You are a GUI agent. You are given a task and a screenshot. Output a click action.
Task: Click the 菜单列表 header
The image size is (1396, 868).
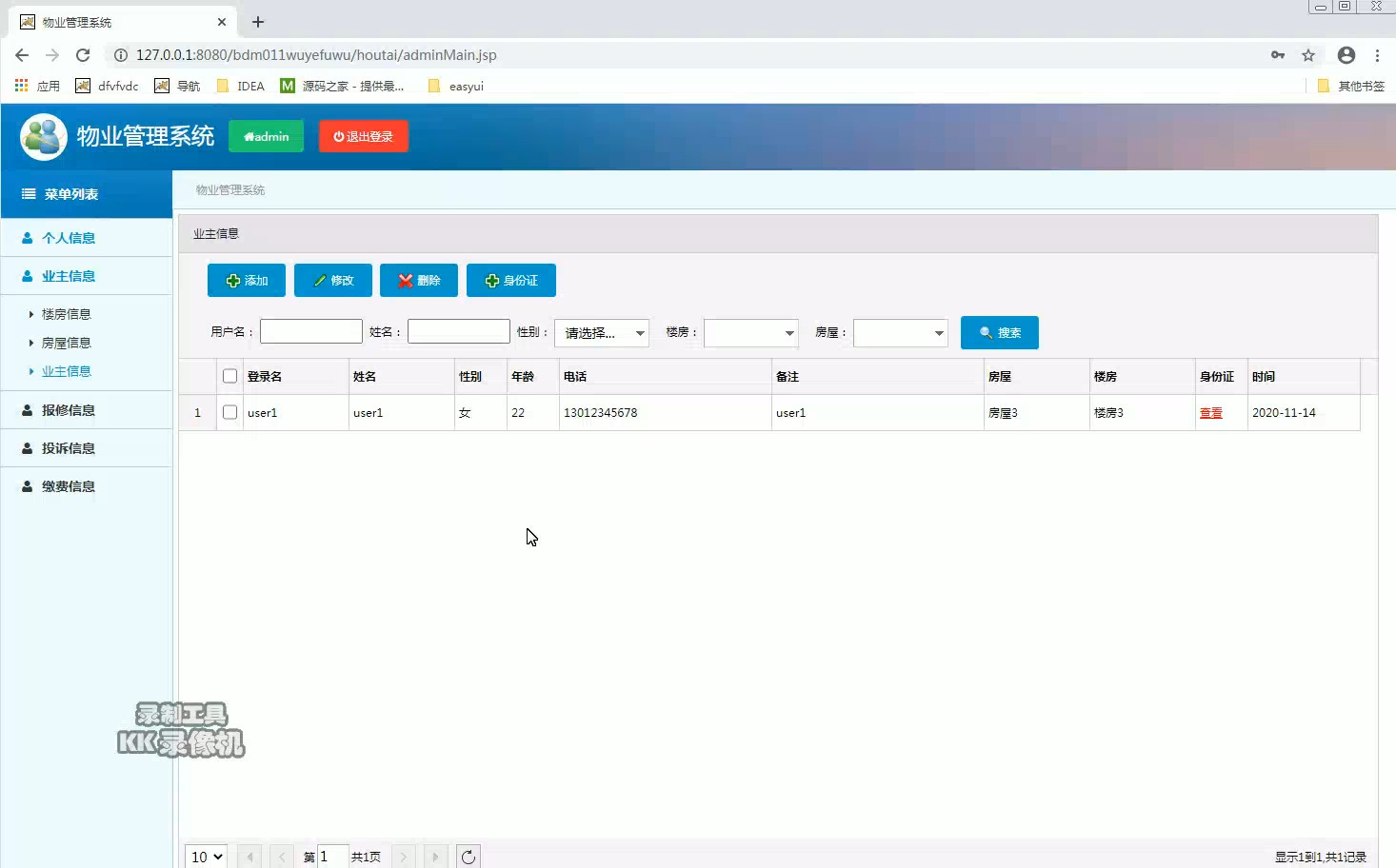point(86,194)
